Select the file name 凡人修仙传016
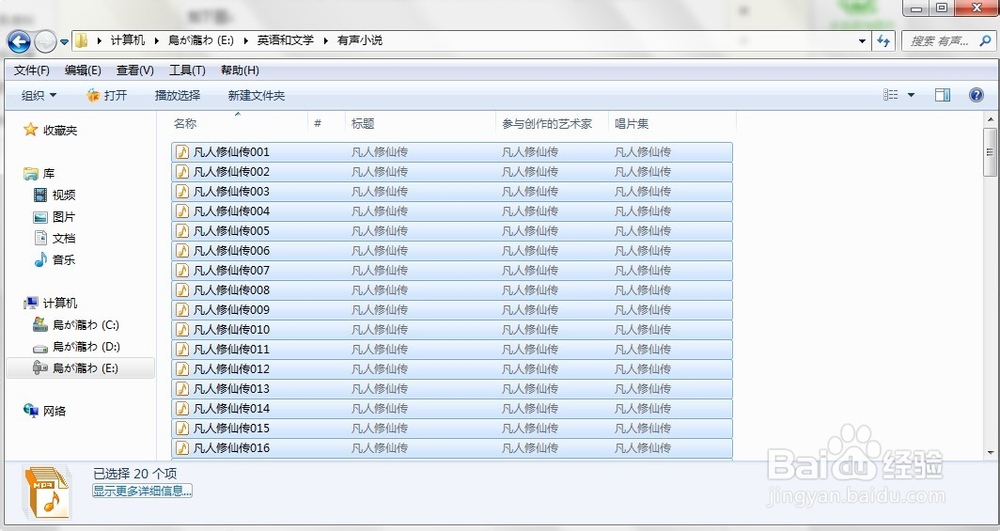Screen dimensions: 1000x531 coord(232,448)
